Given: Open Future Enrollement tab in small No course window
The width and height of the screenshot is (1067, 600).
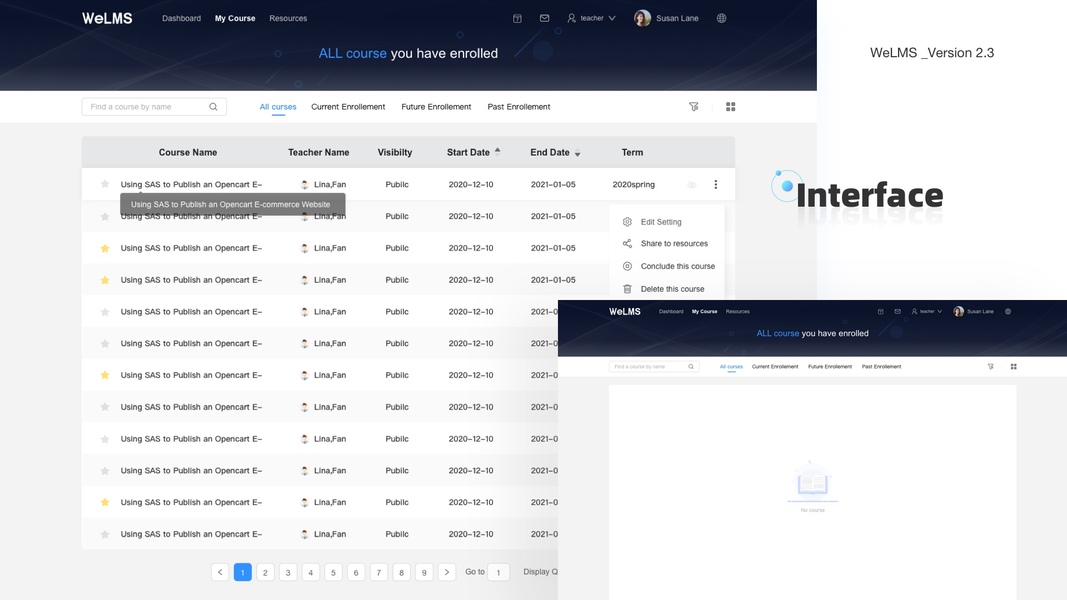Looking at the screenshot, I should coord(830,367).
